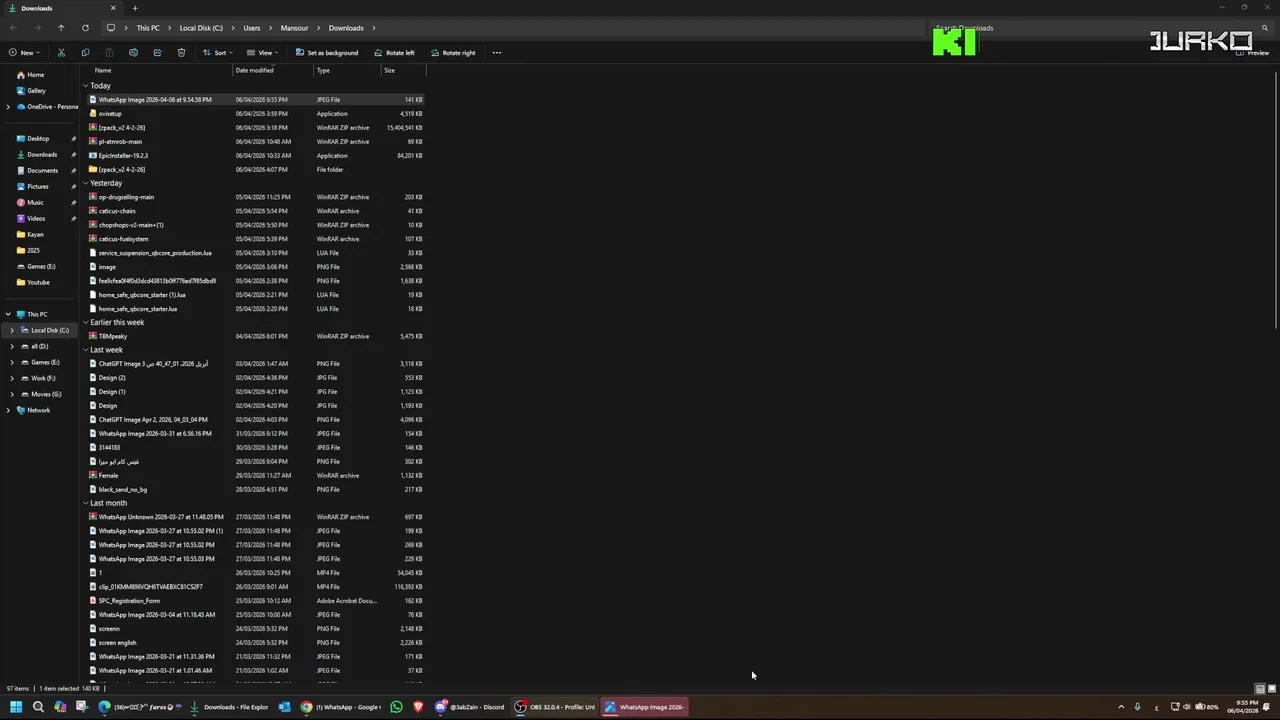Click the Rotate left button
The height and width of the screenshot is (720, 1280).
(394, 53)
